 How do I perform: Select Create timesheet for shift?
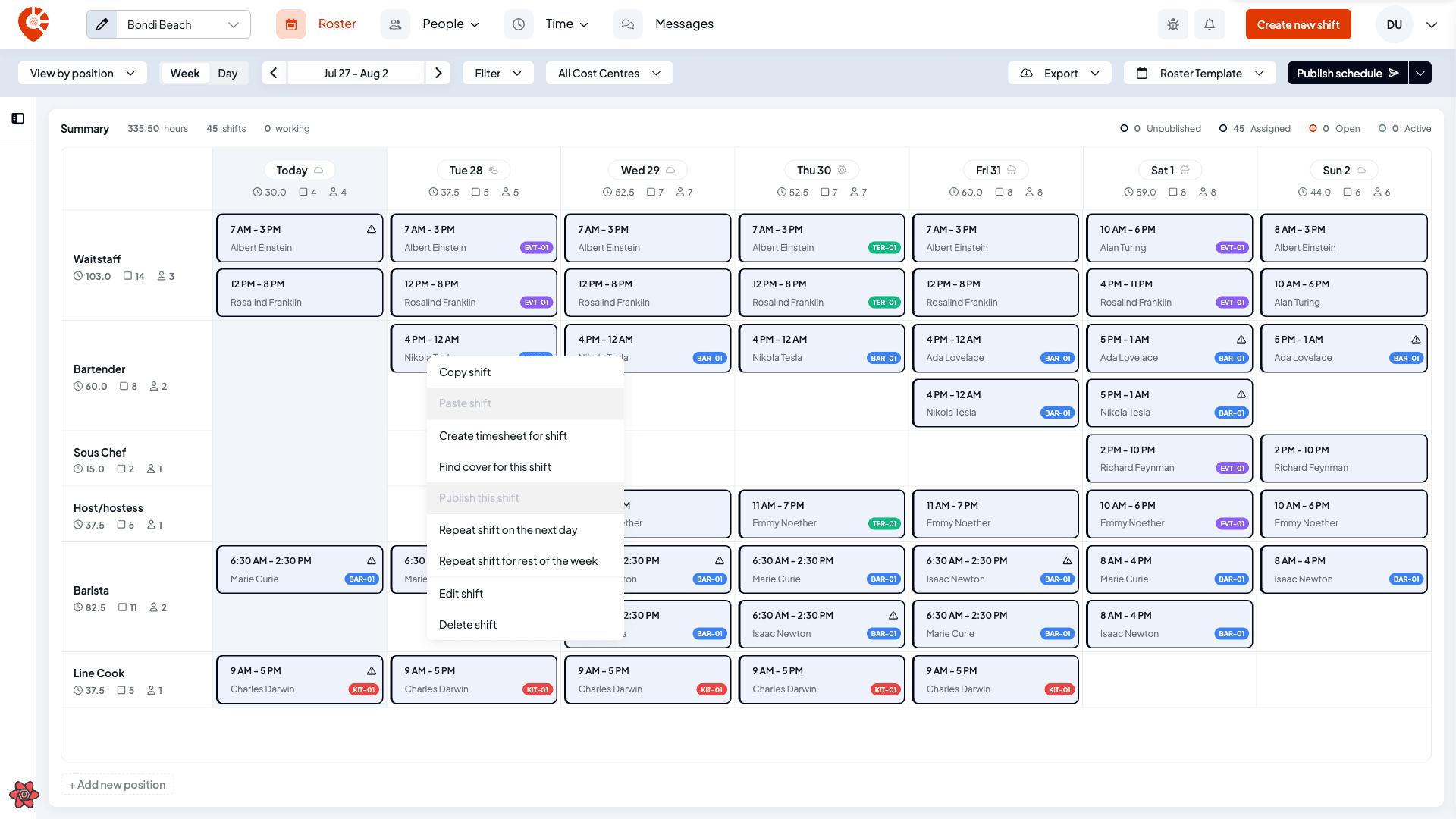tap(526, 435)
